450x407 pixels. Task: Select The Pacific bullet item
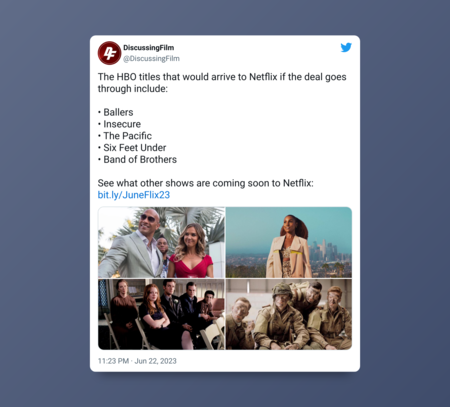125,136
